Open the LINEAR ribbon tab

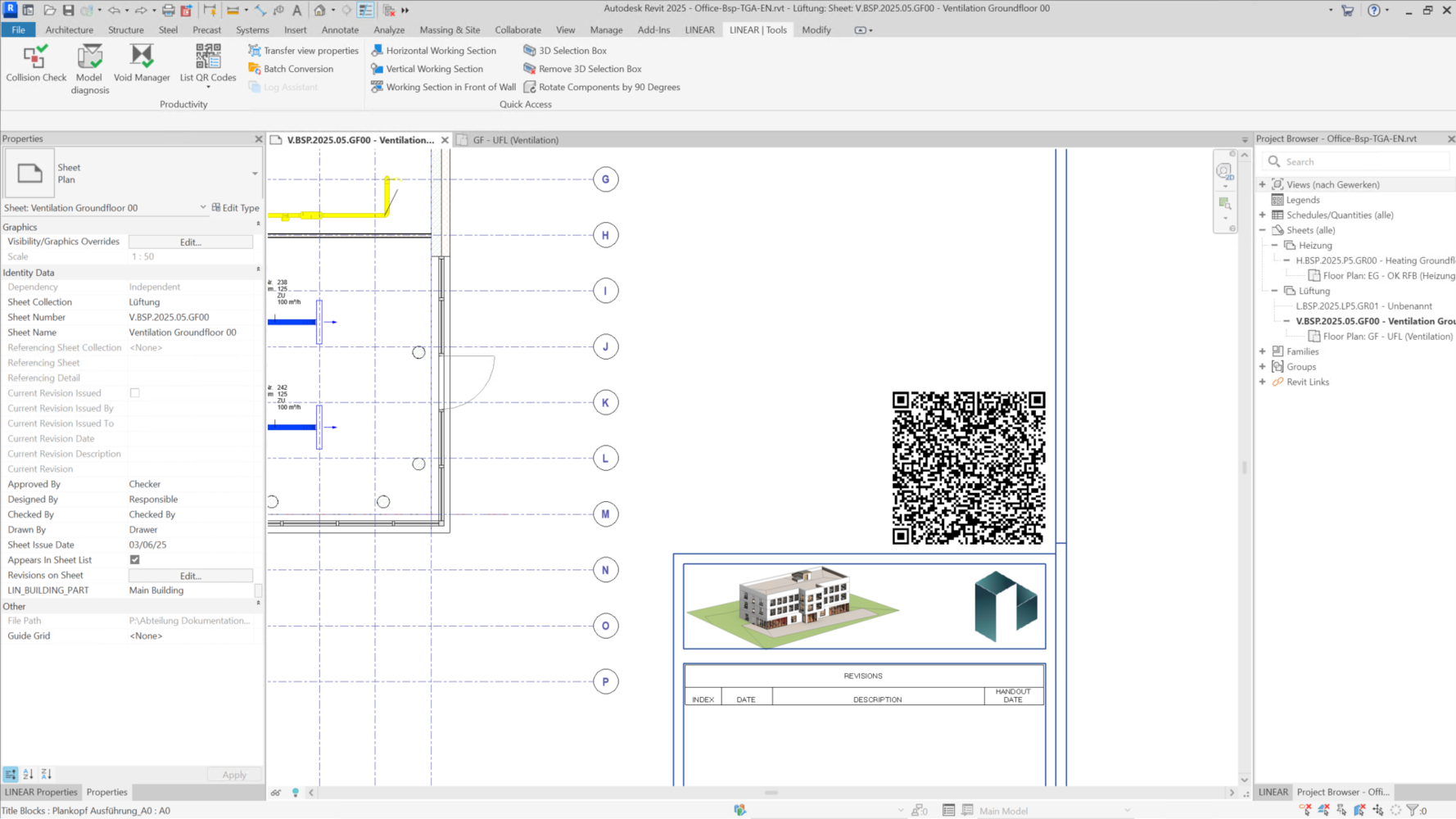click(699, 29)
